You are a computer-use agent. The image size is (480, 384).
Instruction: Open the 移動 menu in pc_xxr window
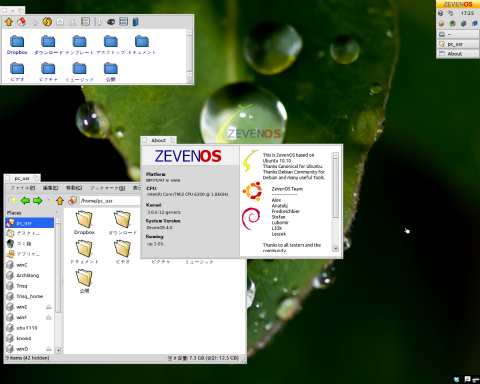[x=74, y=188]
